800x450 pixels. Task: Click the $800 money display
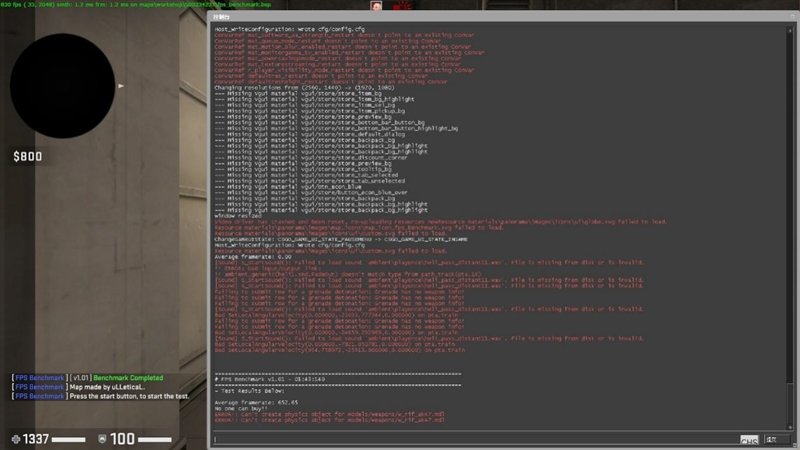(x=28, y=157)
